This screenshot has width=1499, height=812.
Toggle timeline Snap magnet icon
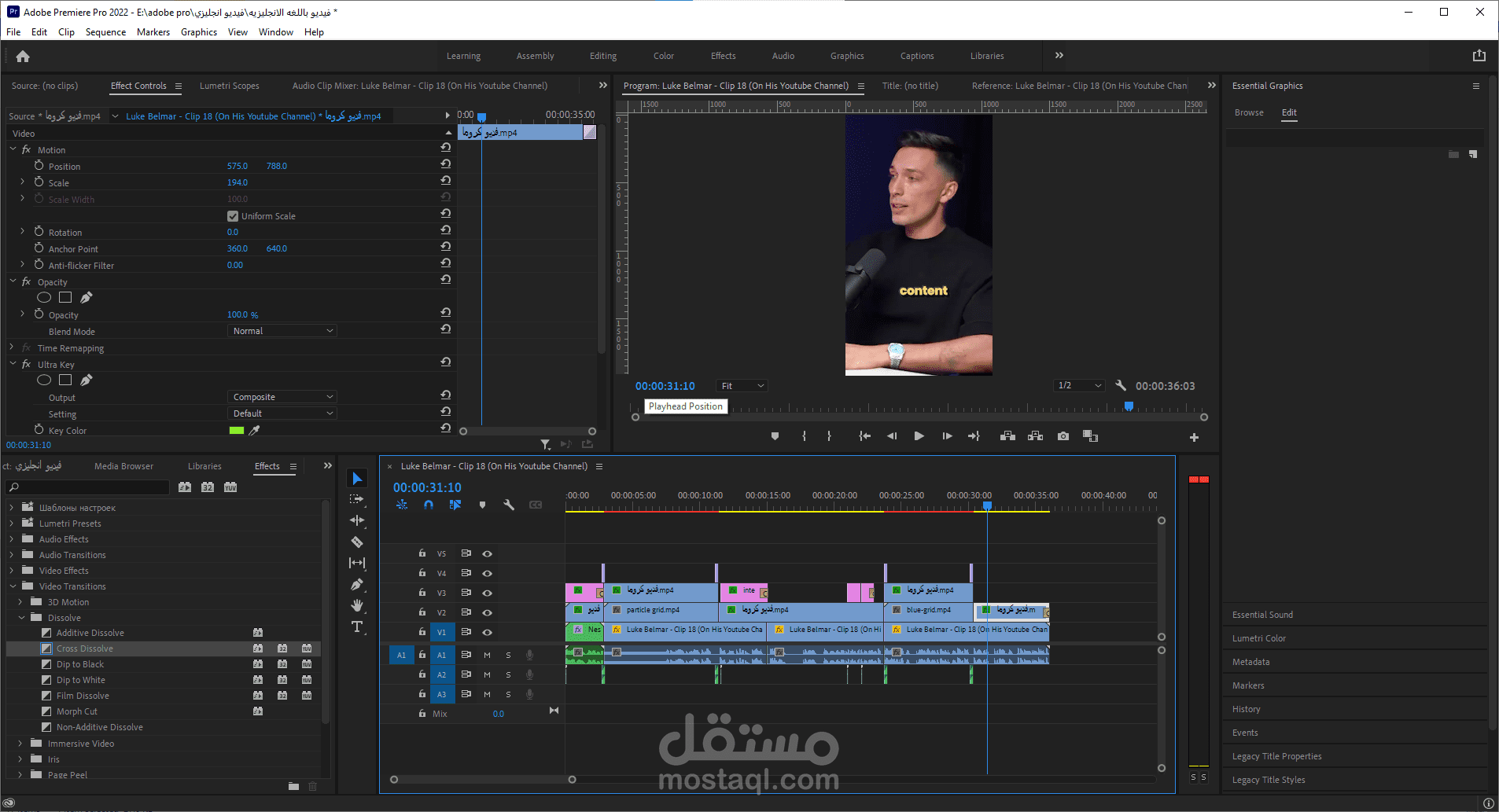(429, 505)
